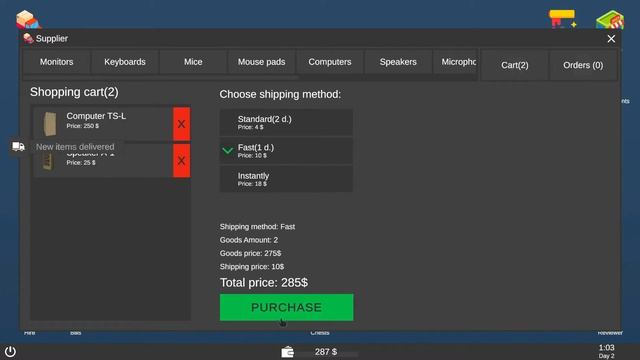The image size is (640, 360).
Task: Switch to the Mice tab
Action: pyautogui.click(x=193, y=62)
